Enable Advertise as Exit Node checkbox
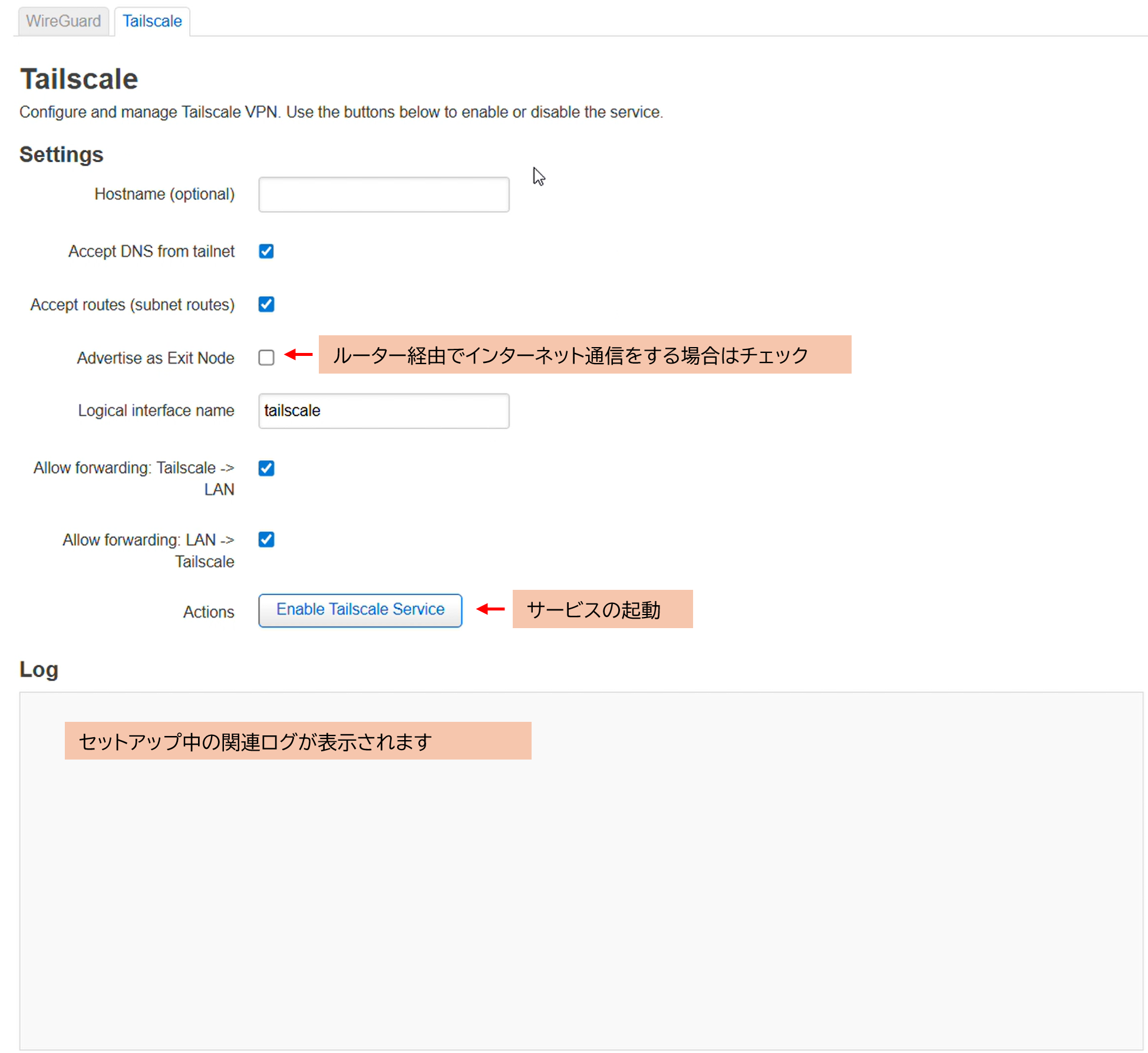Screen dimensions: 1148x1053 (x=266, y=358)
